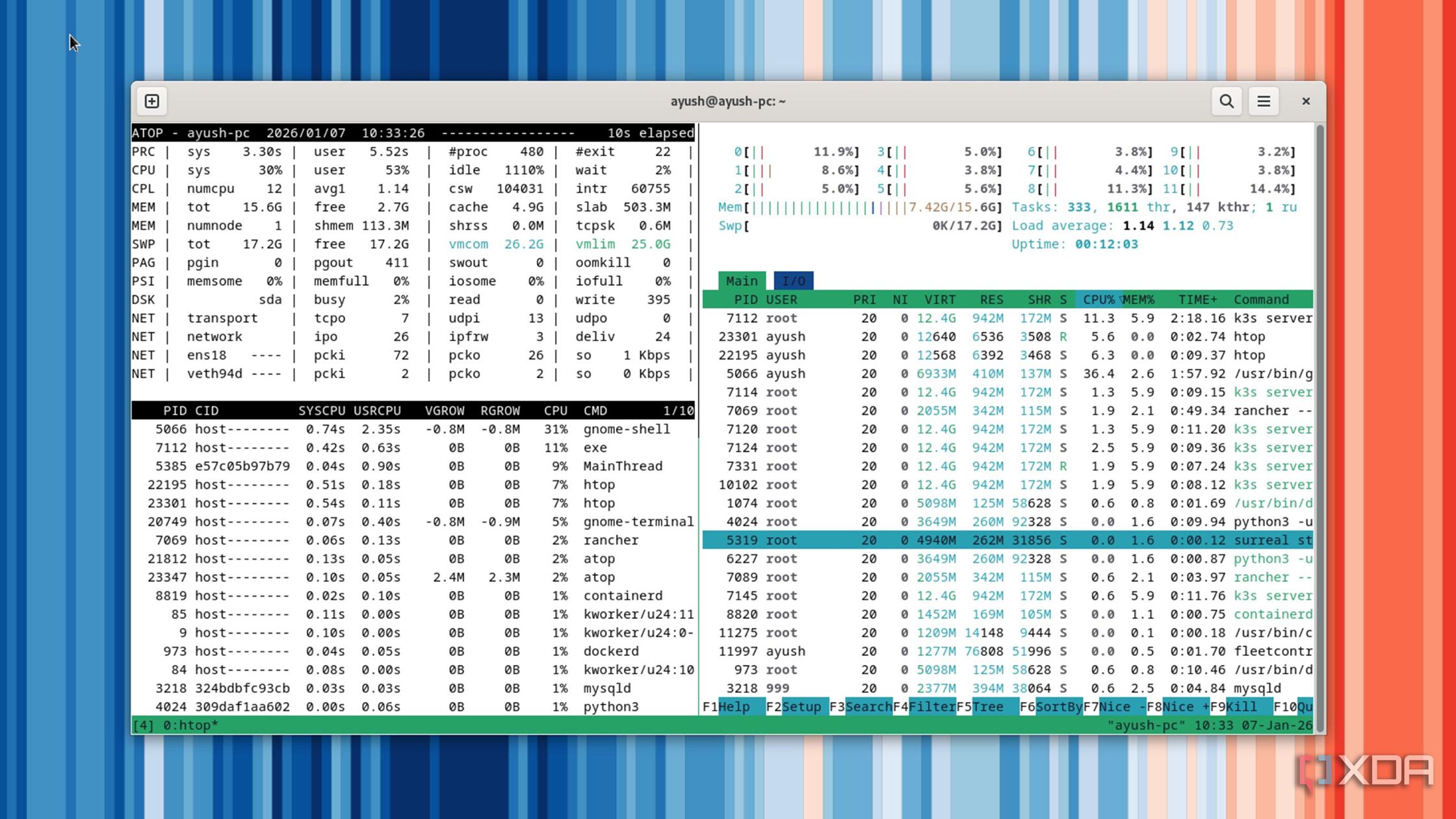1456x819 pixels.
Task: Switch to the htop I/O tab
Action: tap(794, 281)
